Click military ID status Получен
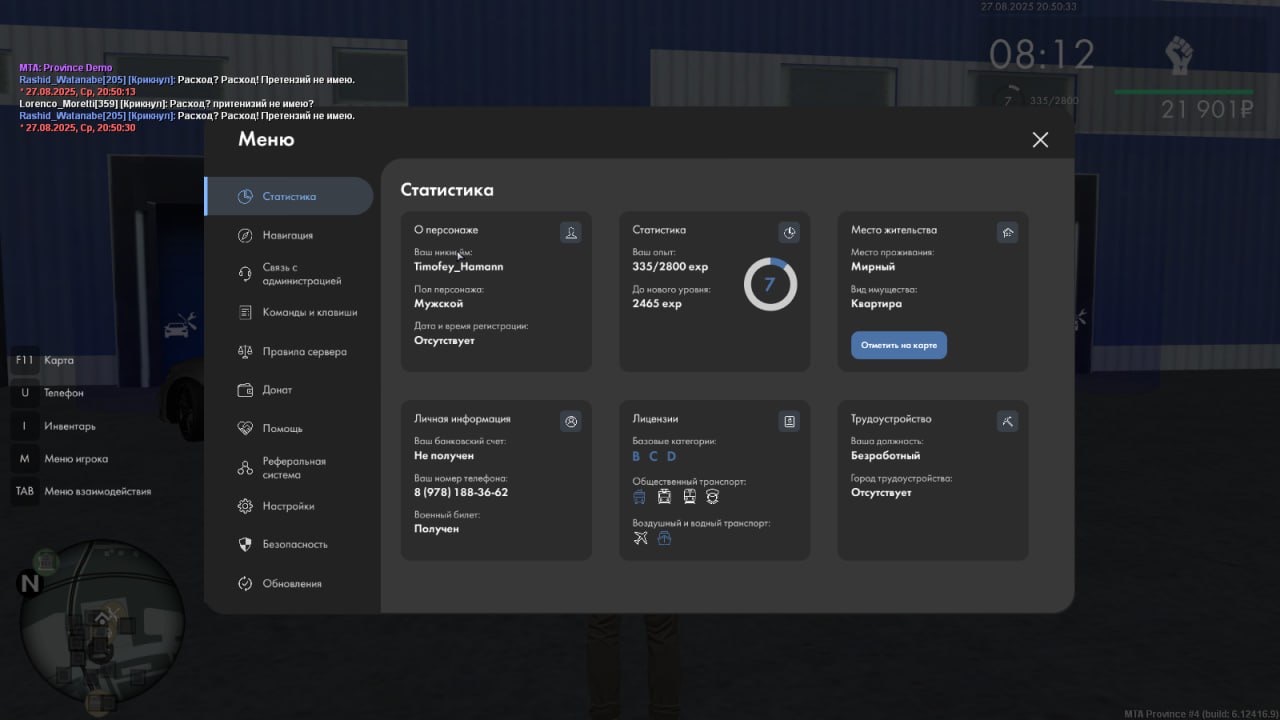Image resolution: width=1280 pixels, height=720 pixels. click(x=437, y=528)
